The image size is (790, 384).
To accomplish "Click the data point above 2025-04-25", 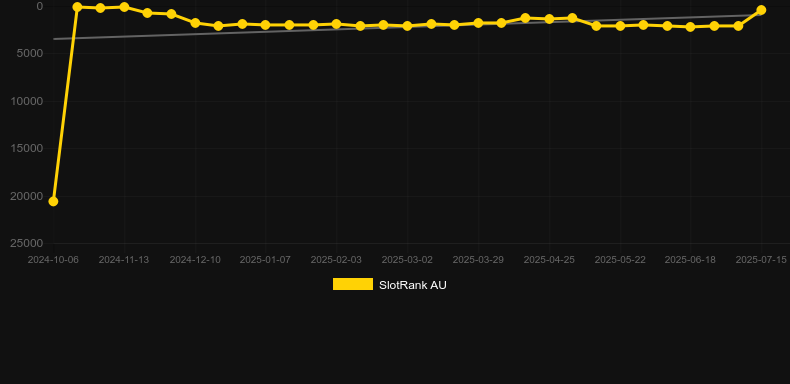I will pyautogui.click(x=549, y=19).
